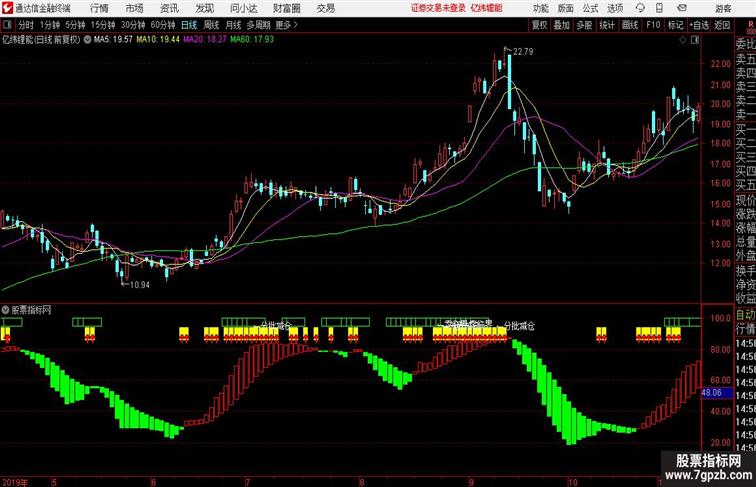756x487 pixels.
Task: Switch to the 分时 chart tab
Action: (x=26, y=25)
